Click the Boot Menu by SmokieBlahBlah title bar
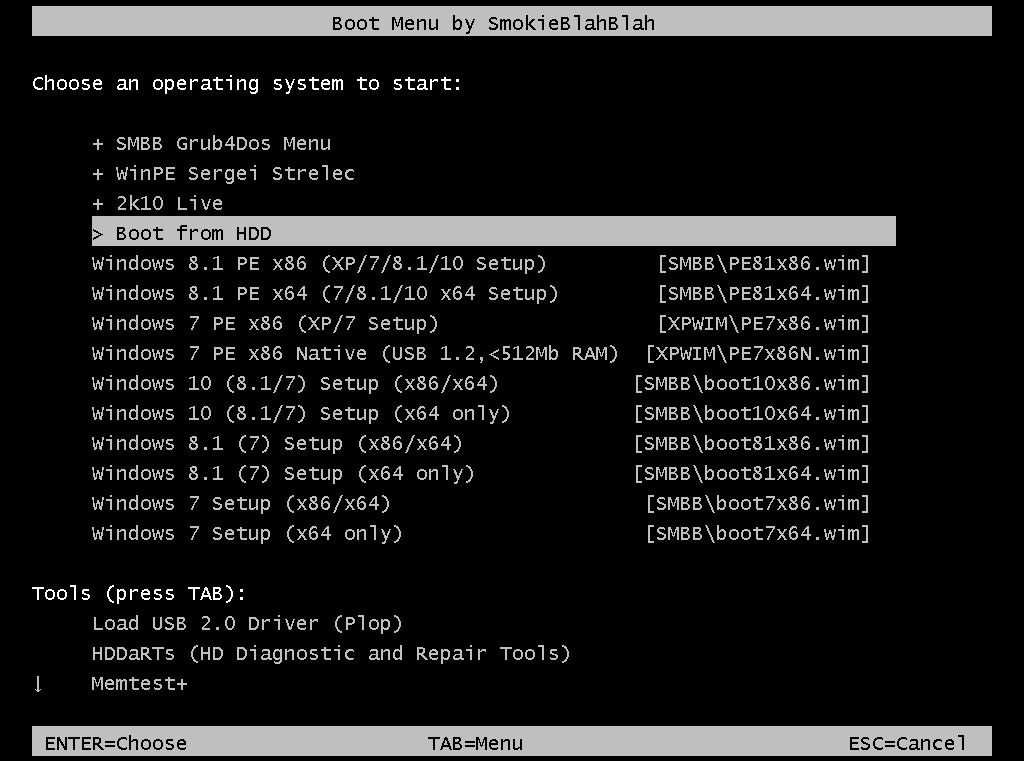Viewport: 1024px width, 761px height. pos(511,22)
